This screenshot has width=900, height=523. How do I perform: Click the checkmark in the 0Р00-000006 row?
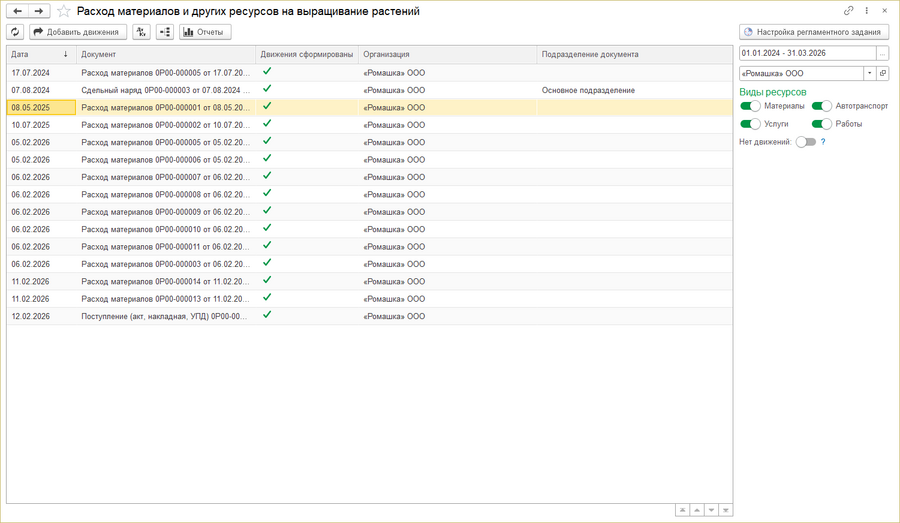pyautogui.click(x=267, y=158)
